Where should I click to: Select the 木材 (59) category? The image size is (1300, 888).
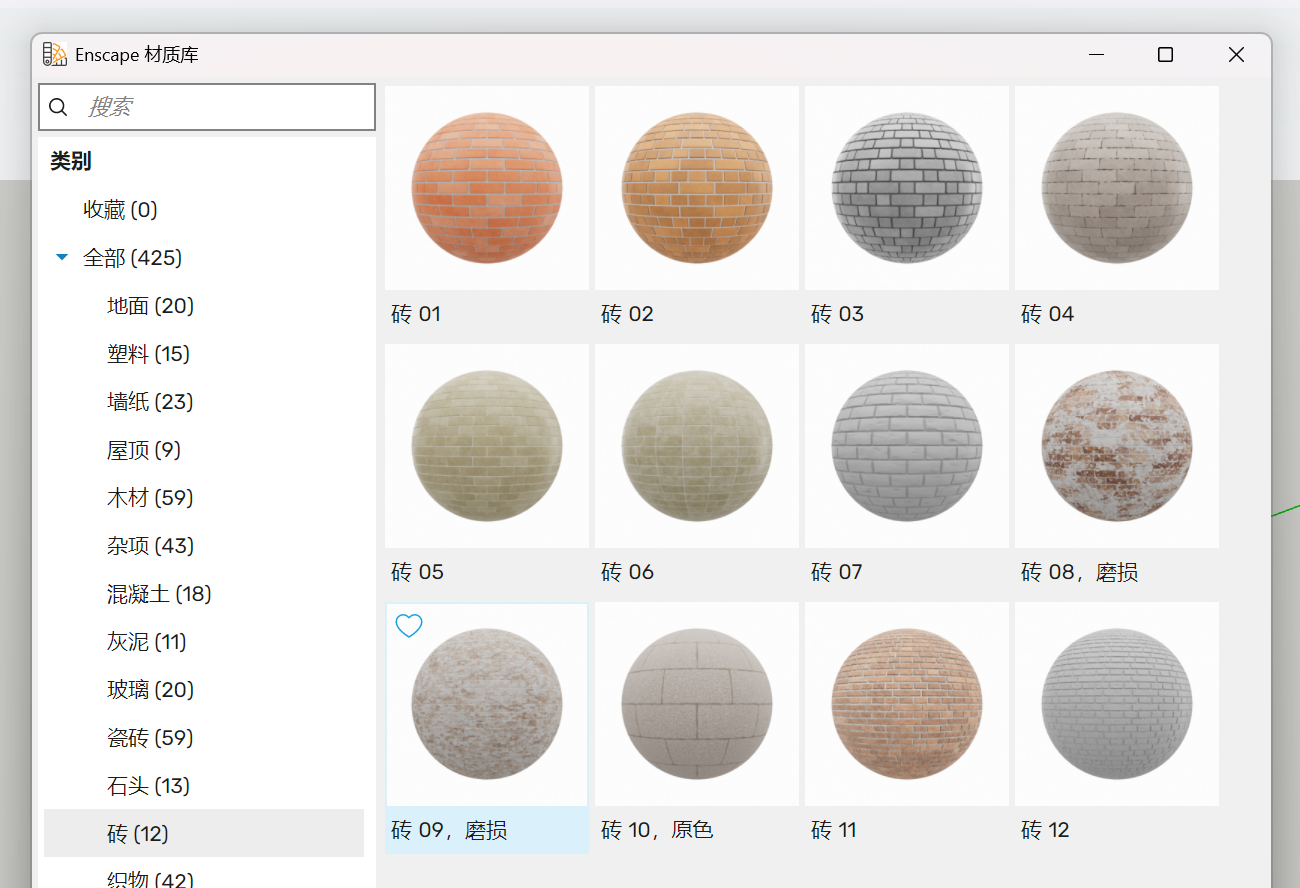(x=150, y=498)
